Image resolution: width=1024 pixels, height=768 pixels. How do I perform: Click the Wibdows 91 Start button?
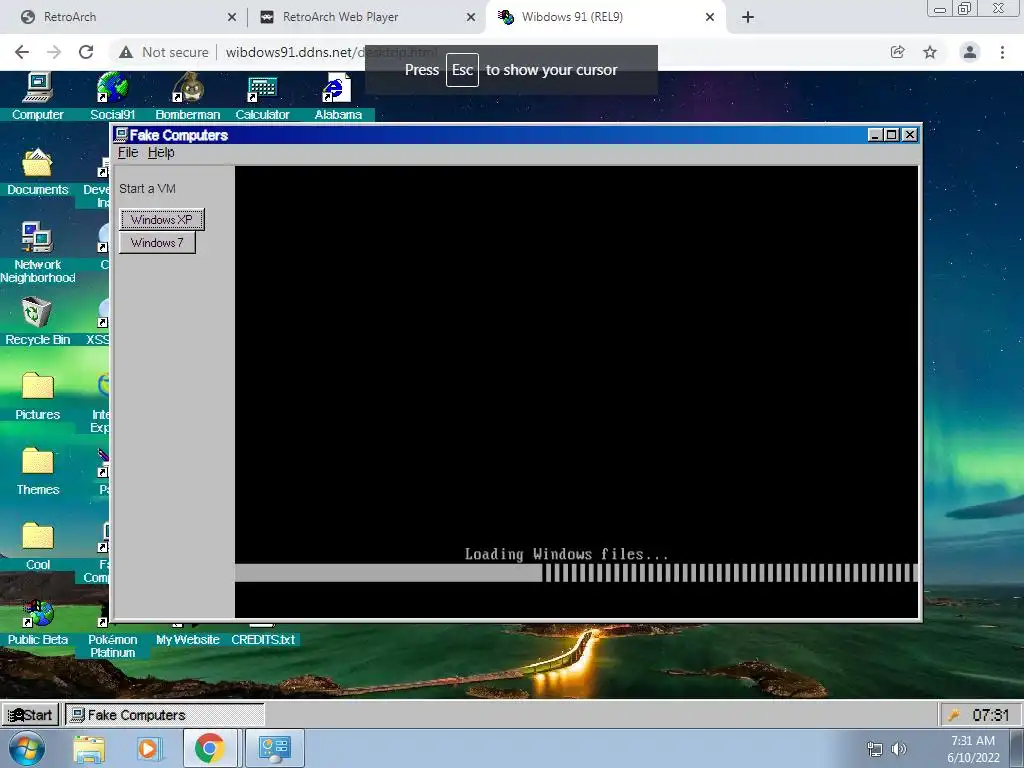click(x=31, y=715)
